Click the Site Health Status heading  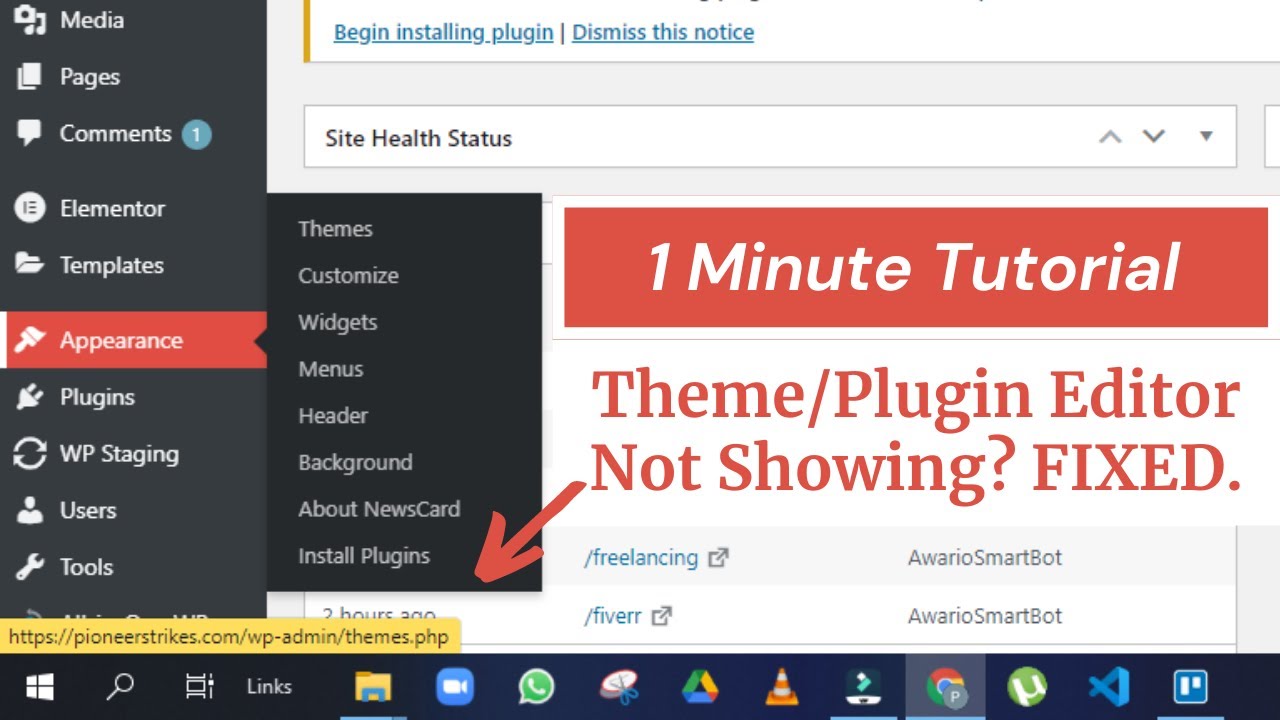click(418, 138)
